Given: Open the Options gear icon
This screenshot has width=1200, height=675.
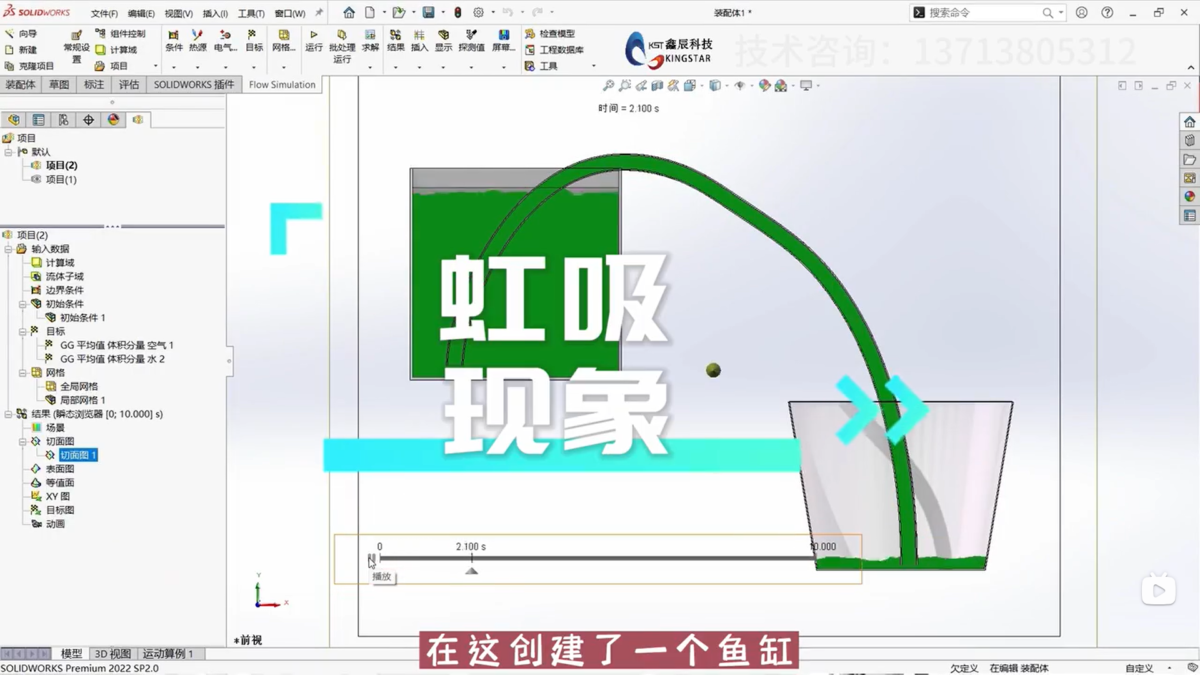Looking at the screenshot, I should [x=478, y=13].
